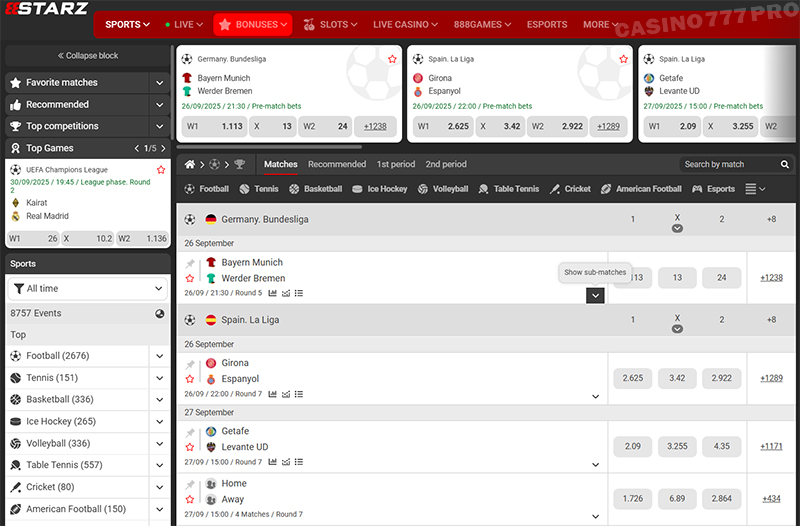The image size is (800, 526).
Task: Favorite Bayern Munich match in list star
Action: [190, 279]
